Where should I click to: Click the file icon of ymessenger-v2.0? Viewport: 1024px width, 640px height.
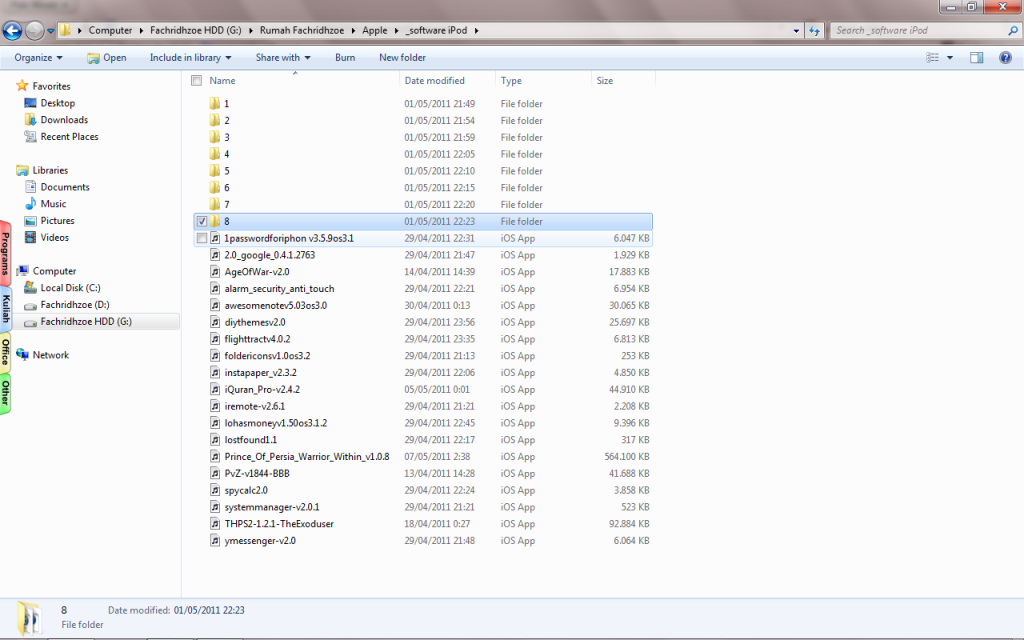(215, 541)
